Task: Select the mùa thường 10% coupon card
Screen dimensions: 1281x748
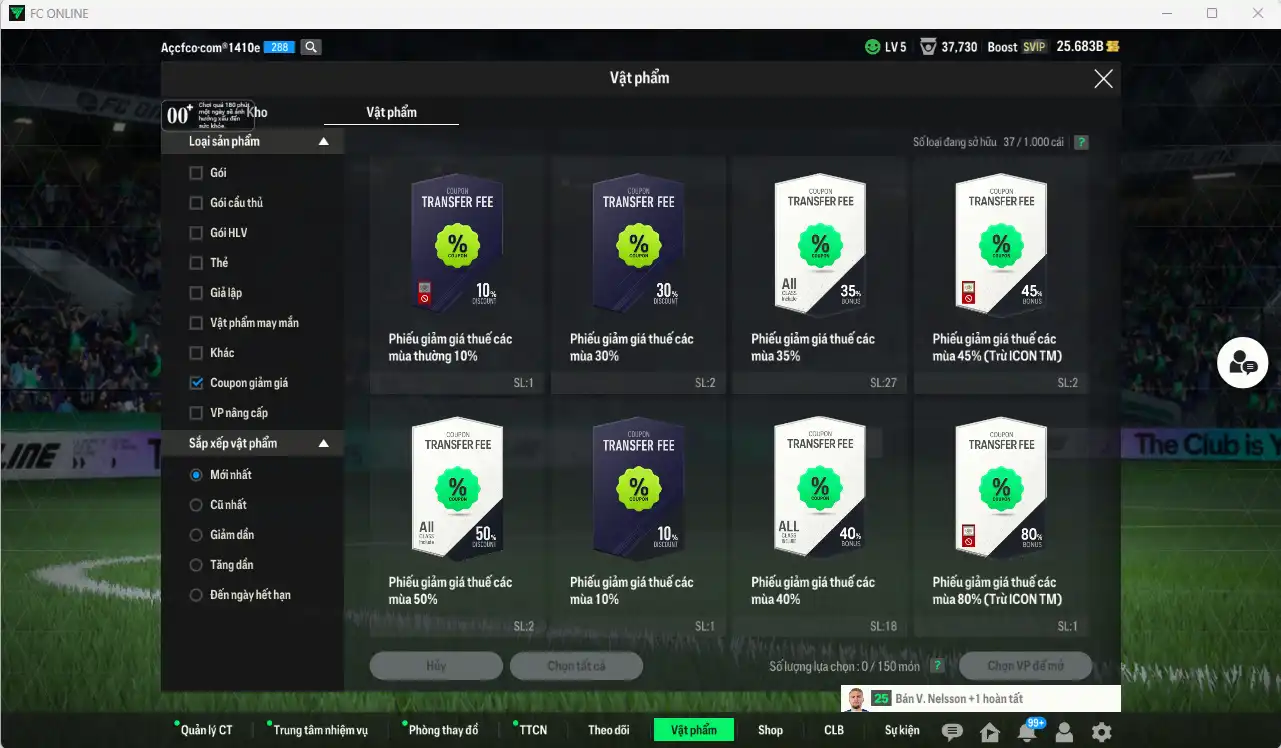Action: point(457,274)
